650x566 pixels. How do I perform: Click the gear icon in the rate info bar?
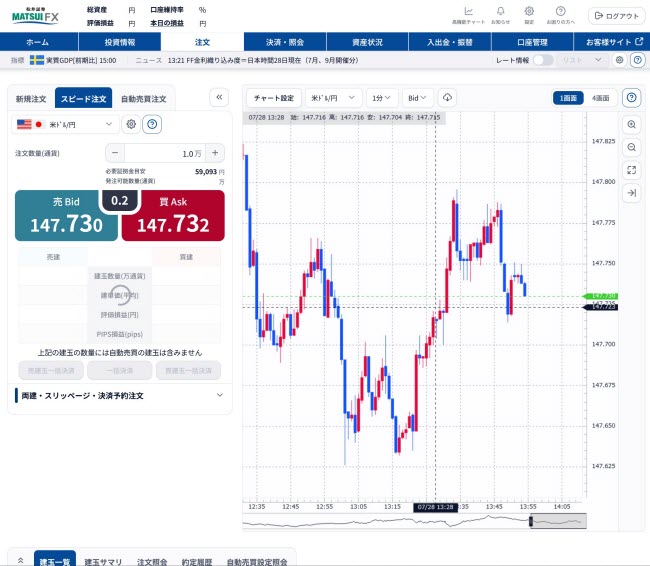(619, 60)
